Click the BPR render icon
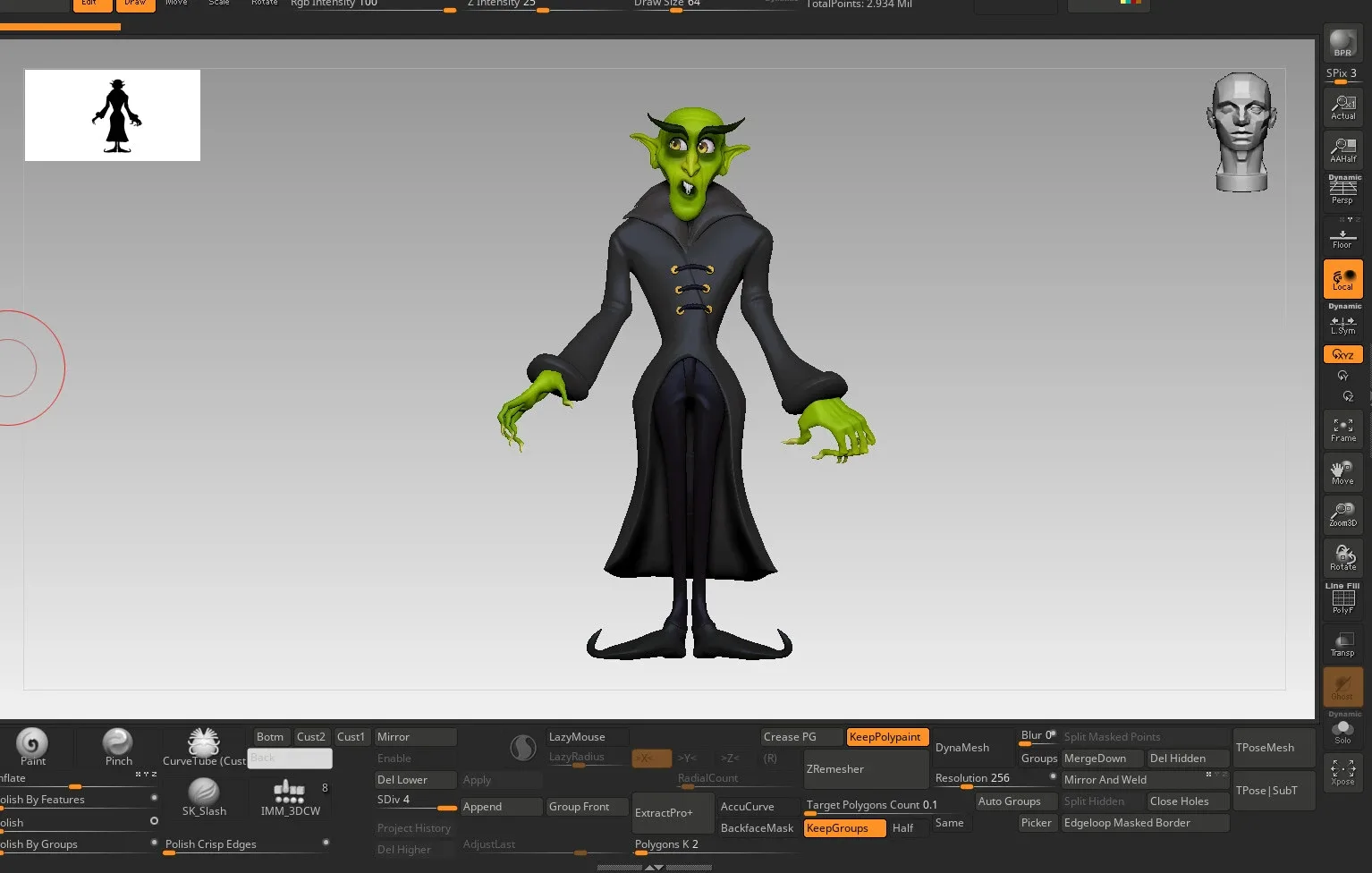 click(x=1342, y=42)
